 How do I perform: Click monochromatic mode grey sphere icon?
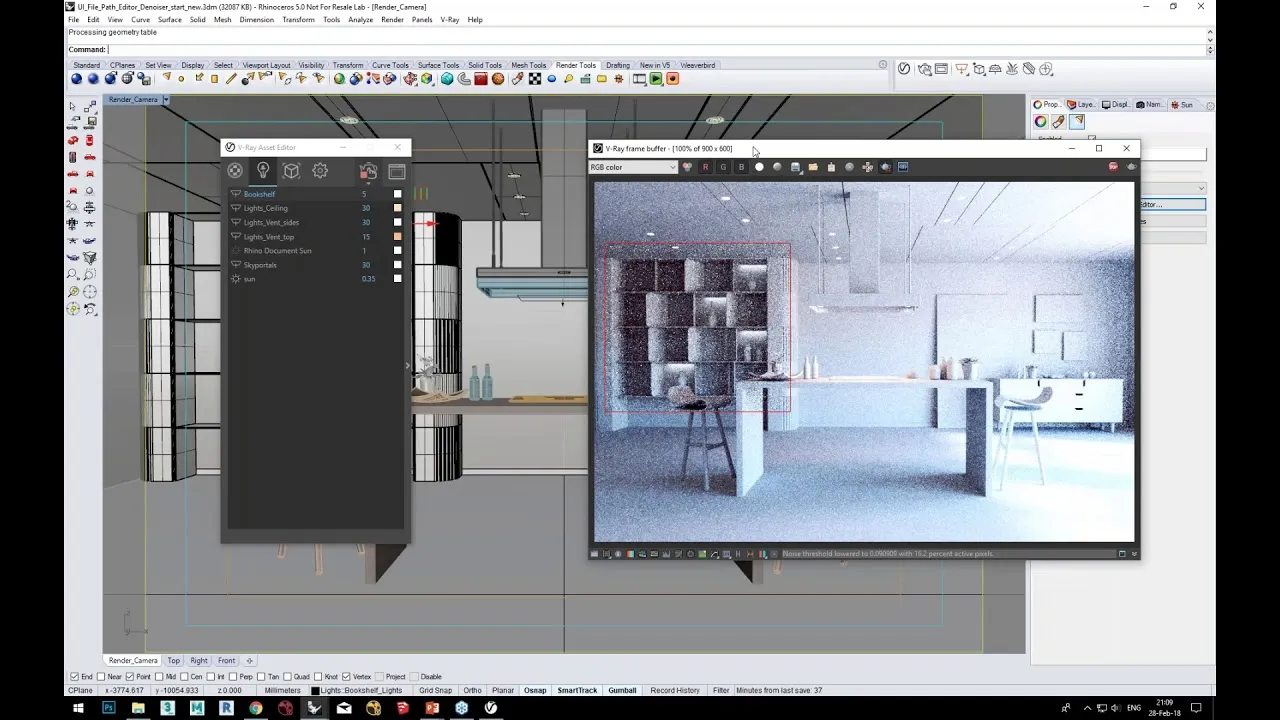pyautogui.click(x=777, y=167)
